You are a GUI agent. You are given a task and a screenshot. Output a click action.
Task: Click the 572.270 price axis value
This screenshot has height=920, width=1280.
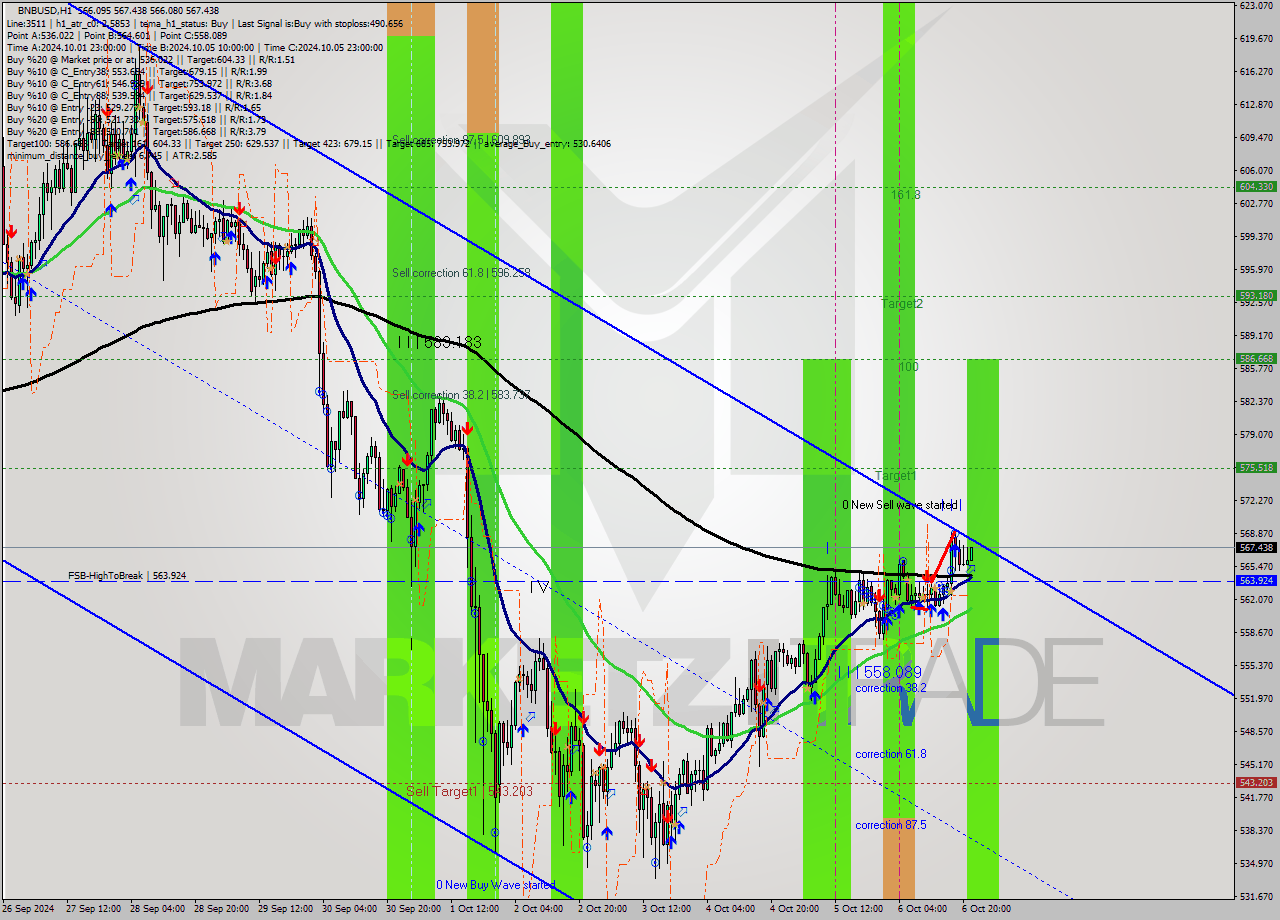coord(1256,500)
